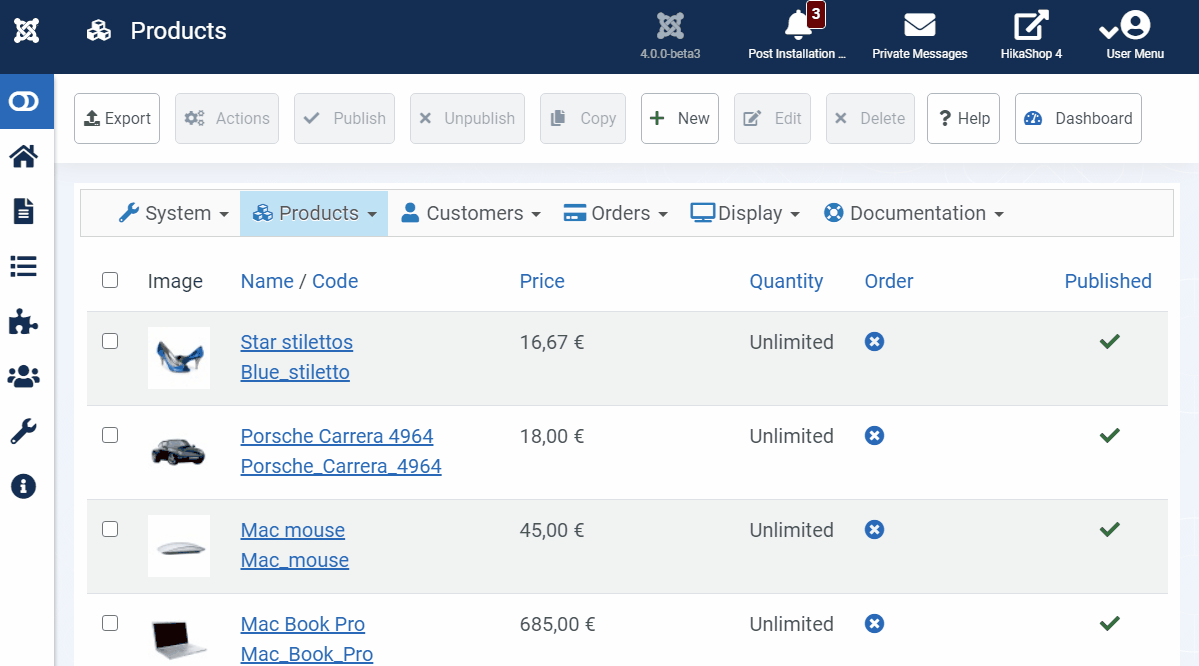1199x666 pixels.
Task: Select all products with header checkbox
Action: pos(110,280)
